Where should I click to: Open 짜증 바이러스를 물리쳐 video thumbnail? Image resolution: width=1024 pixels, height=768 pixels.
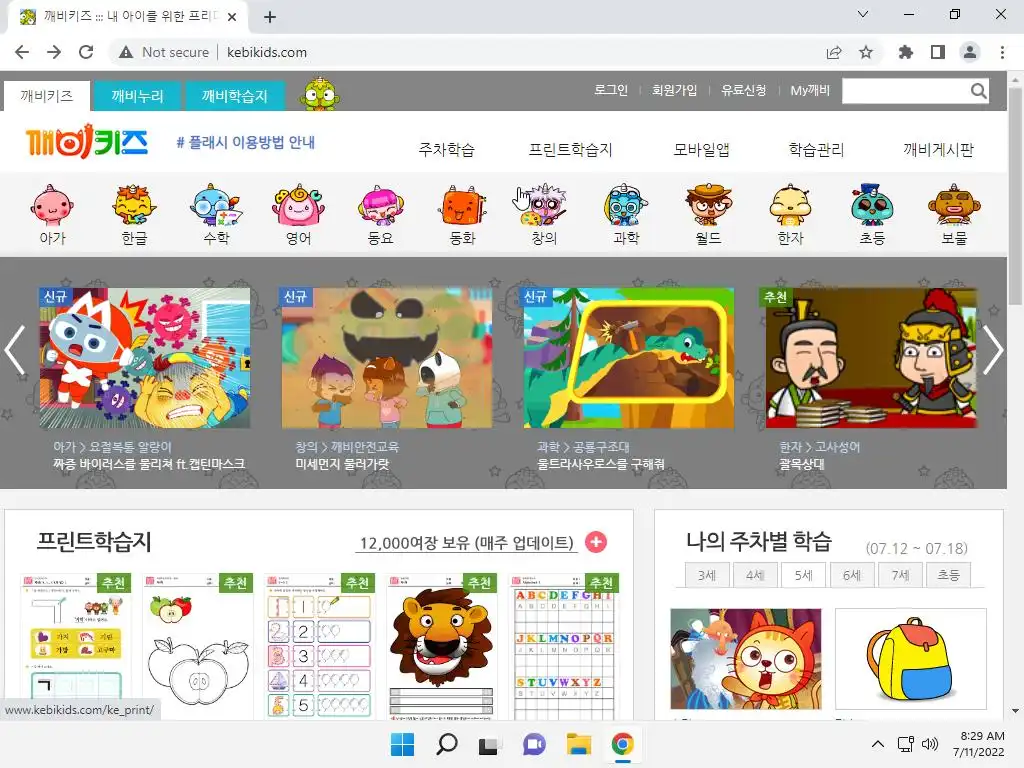point(145,358)
